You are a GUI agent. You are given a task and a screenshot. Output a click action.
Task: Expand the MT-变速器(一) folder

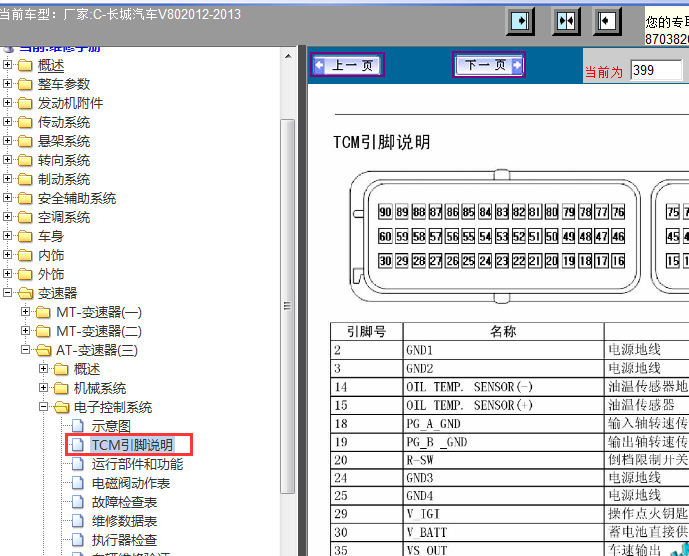click(x=25, y=312)
